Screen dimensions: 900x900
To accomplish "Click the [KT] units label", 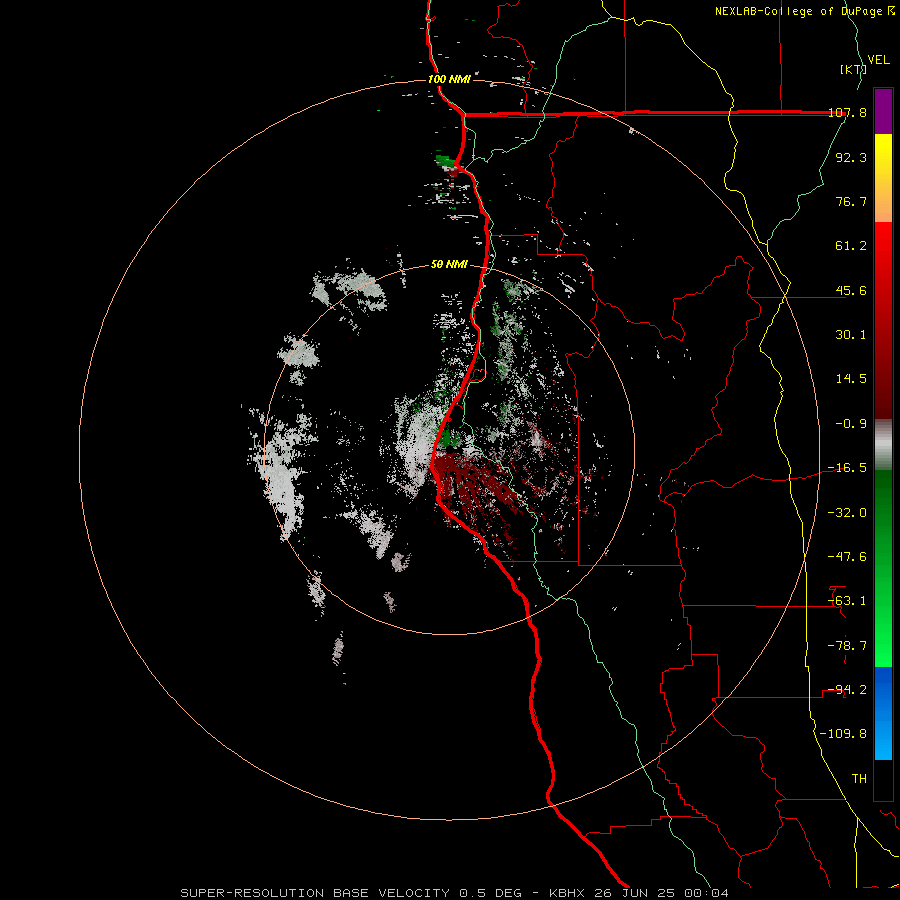I will tap(854, 69).
